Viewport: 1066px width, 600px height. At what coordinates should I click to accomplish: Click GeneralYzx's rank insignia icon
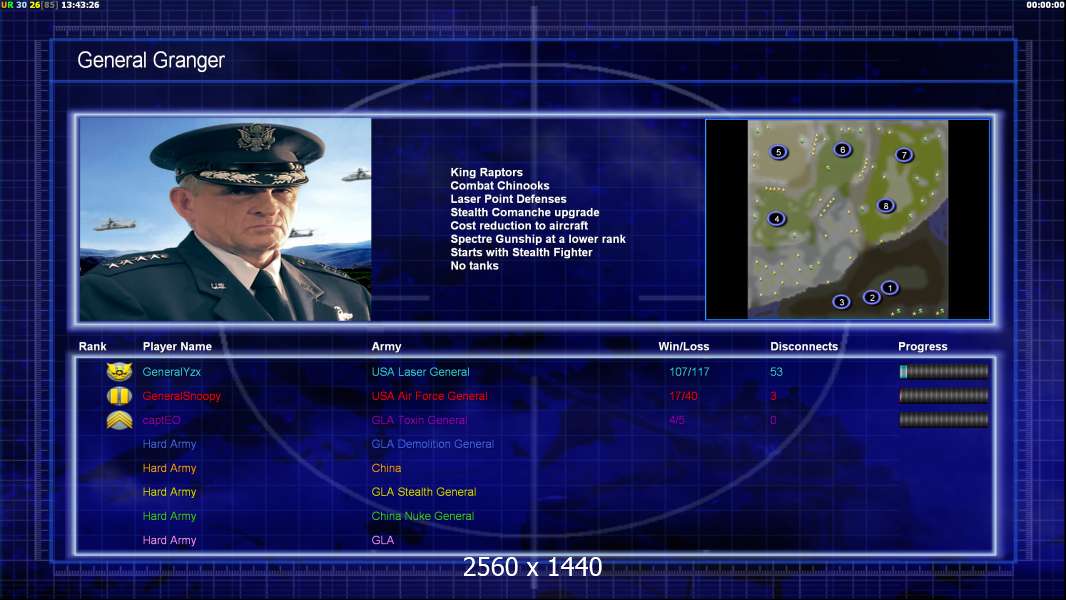tap(119, 372)
